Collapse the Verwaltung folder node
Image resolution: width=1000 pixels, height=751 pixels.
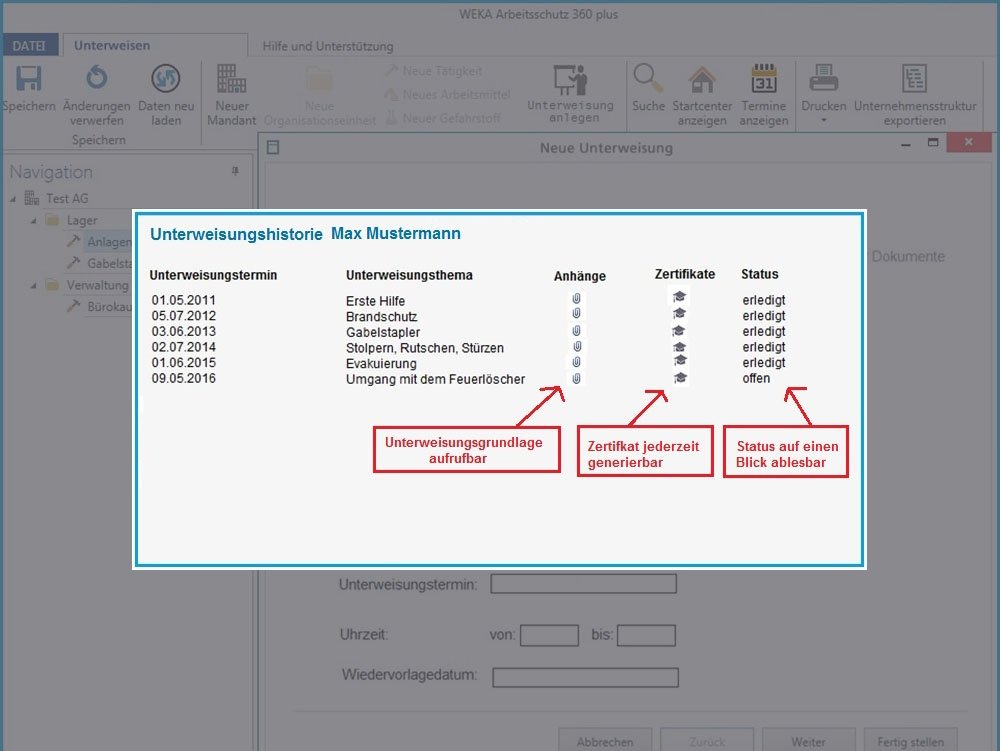(33, 286)
